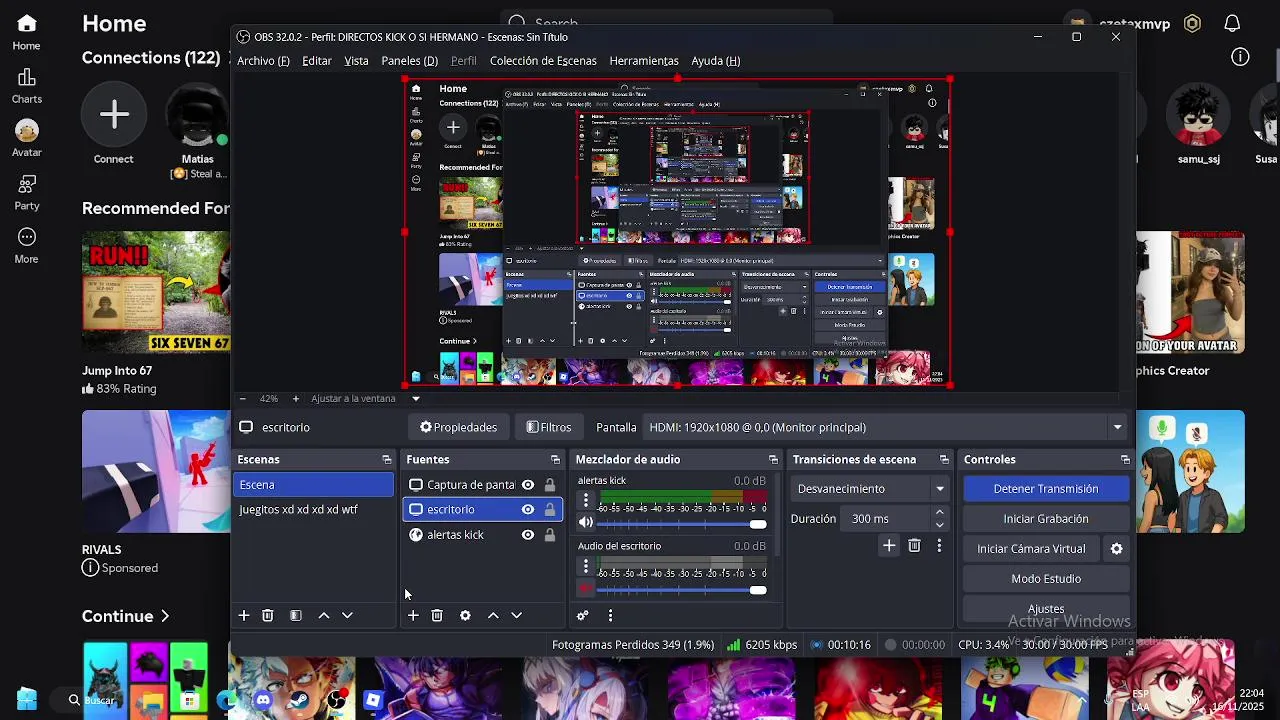The image size is (1280, 720).
Task: Add a new source in Fuentes panel
Action: [x=412, y=616]
